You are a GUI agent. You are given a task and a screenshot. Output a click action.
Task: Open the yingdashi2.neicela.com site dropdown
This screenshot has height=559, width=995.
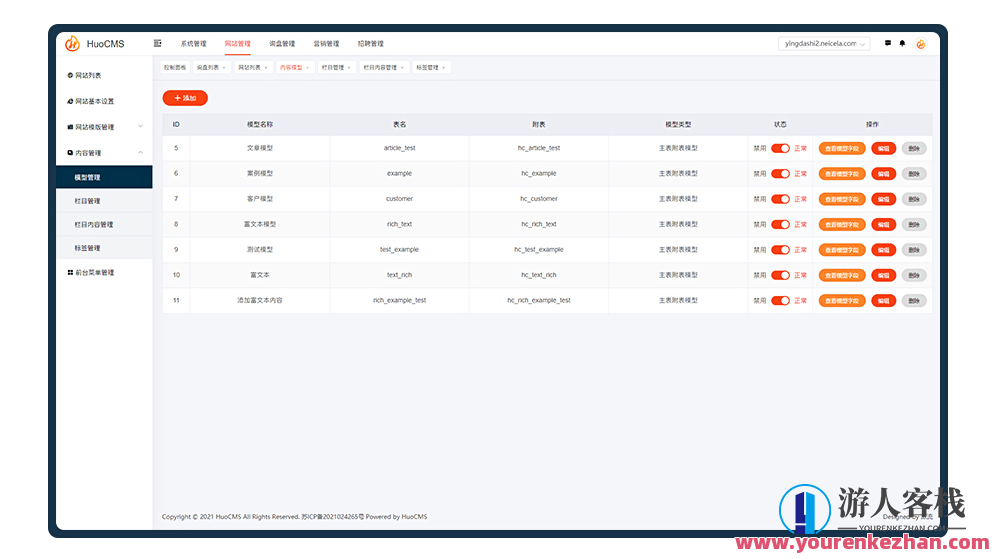[824, 44]
